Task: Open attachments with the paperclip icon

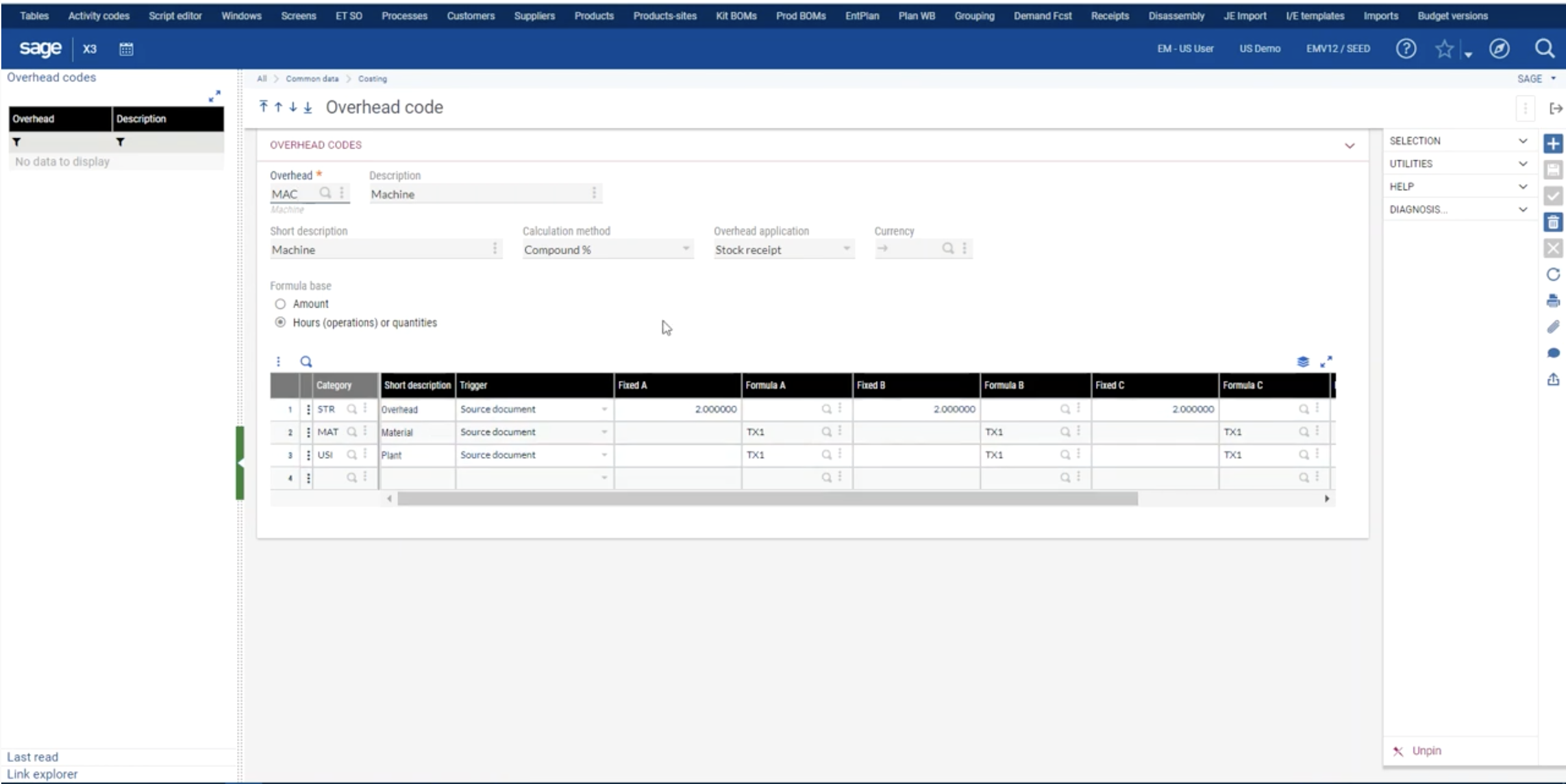Action: (x=1554, y=326)
